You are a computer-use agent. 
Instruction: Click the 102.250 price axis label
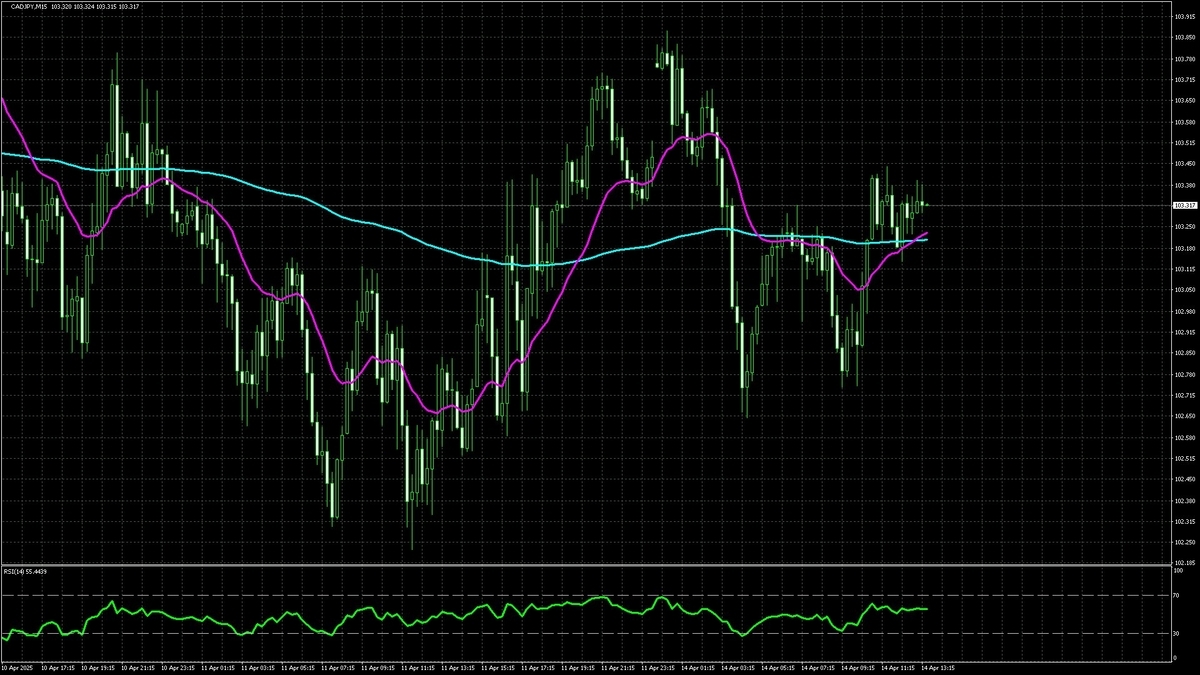click(x=1184, y=542)
